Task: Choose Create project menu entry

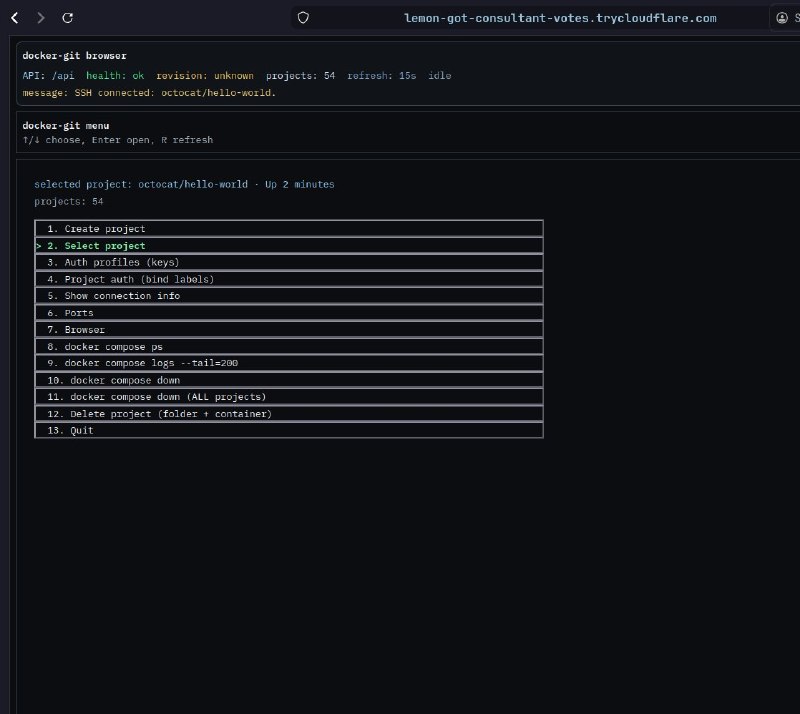Action: [x=289, y=229]
